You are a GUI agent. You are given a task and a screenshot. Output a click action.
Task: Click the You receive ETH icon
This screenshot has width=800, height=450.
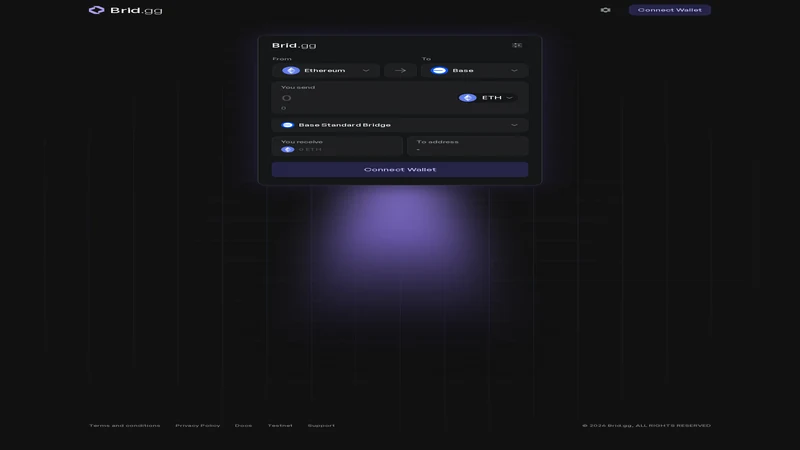click(288, 149)
